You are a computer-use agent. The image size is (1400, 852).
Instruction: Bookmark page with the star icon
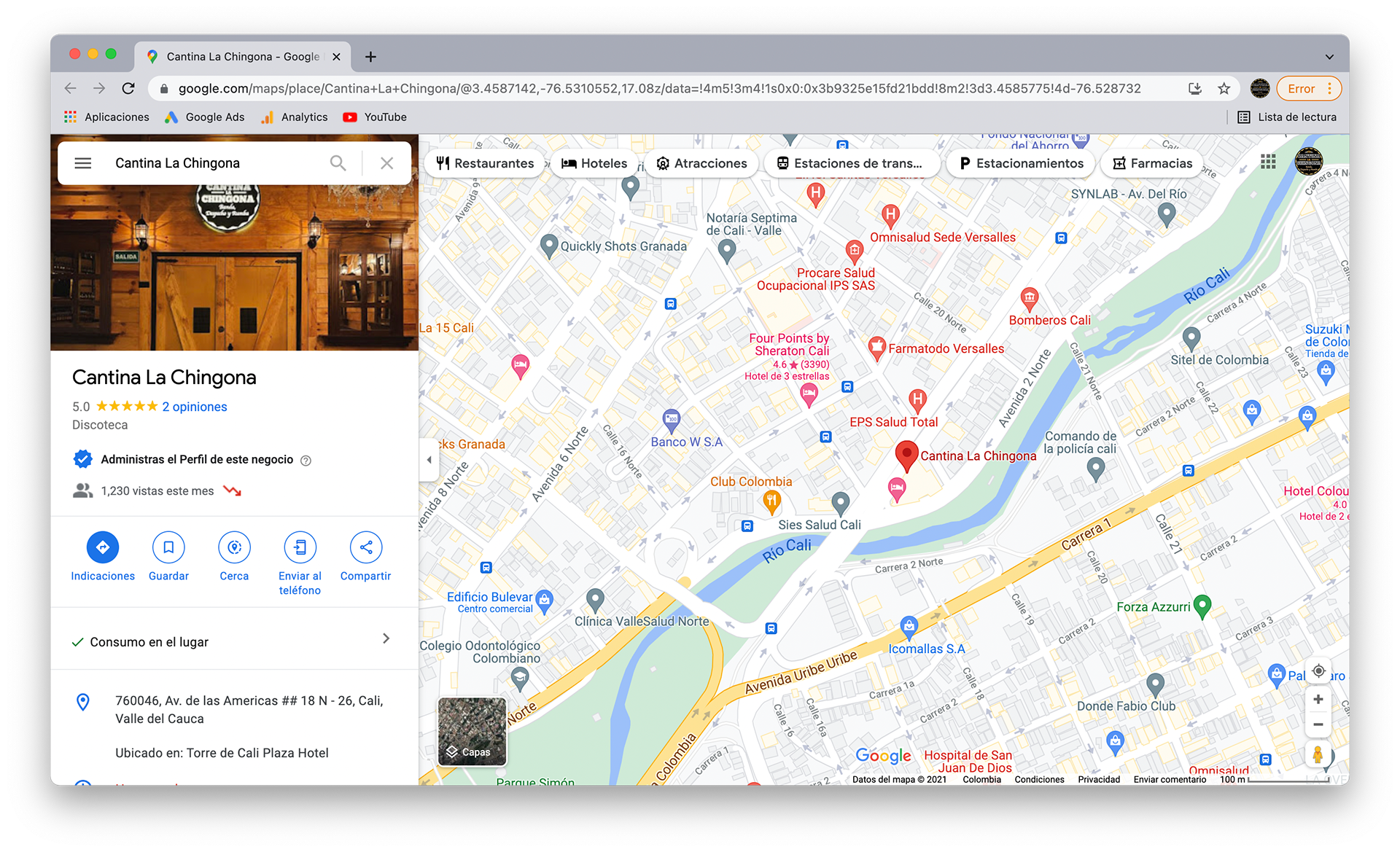pyautogui.click(x=1224, y=89)
